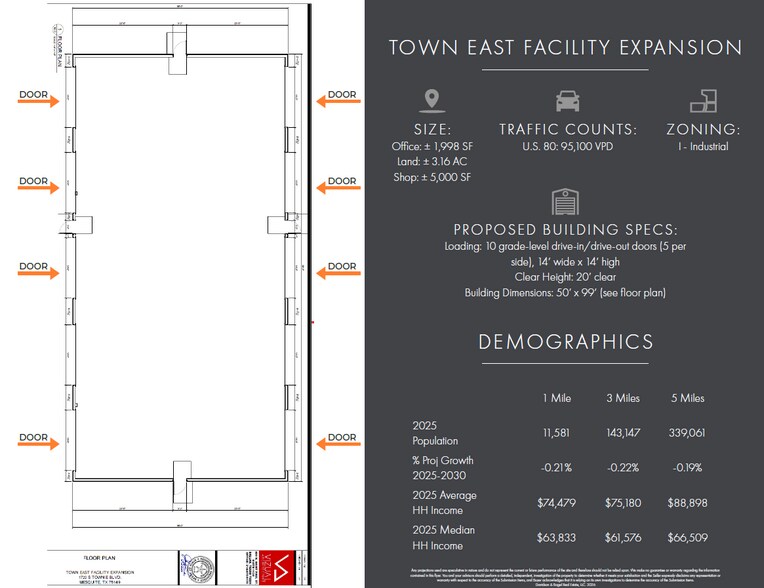Image resolution: width=764 pixels, height=588 pixels.
Task: Click the rotated '1 FLOOR PLAN' drawing tag
Action: point(58,47)
